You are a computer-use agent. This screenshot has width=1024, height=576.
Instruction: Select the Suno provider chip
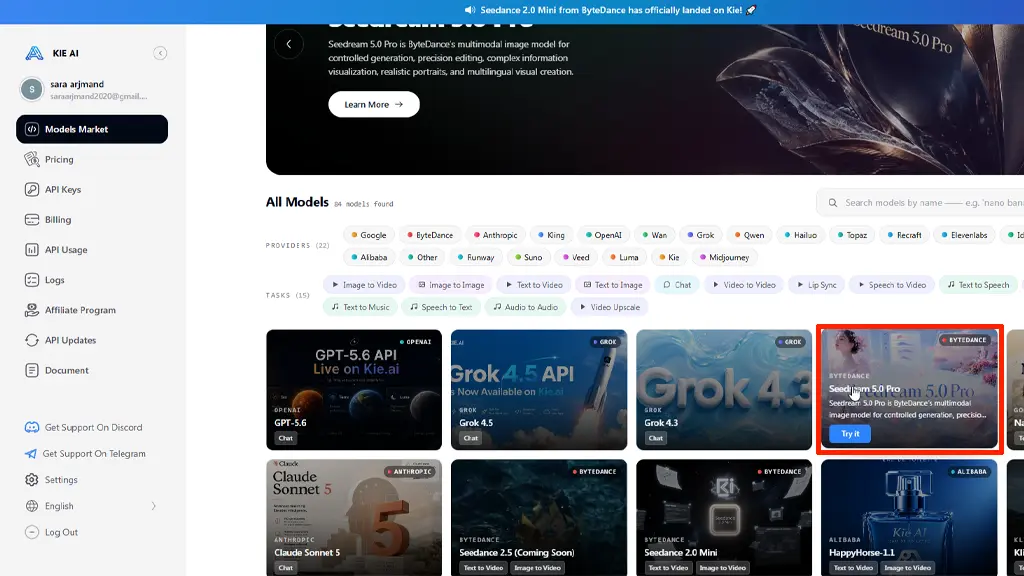tap(528, 257)
